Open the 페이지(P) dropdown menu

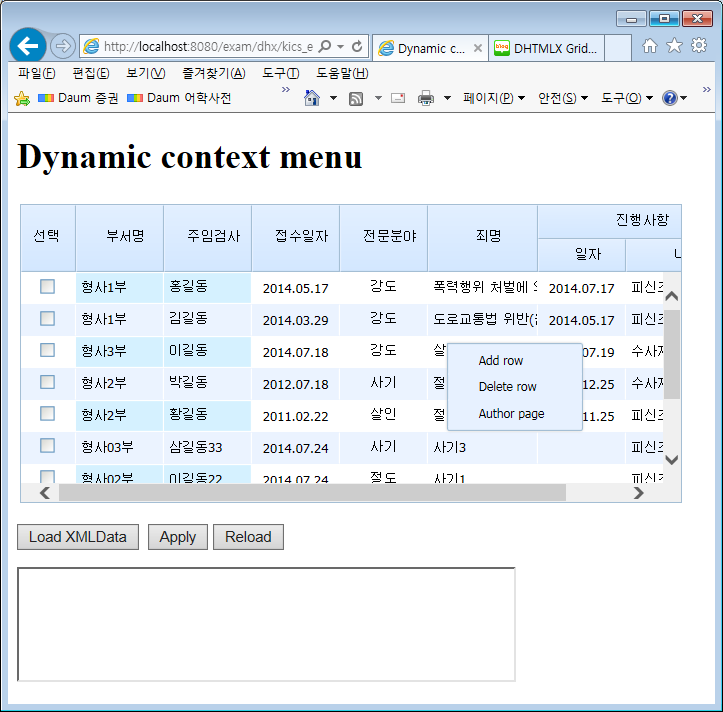point(494,98)
